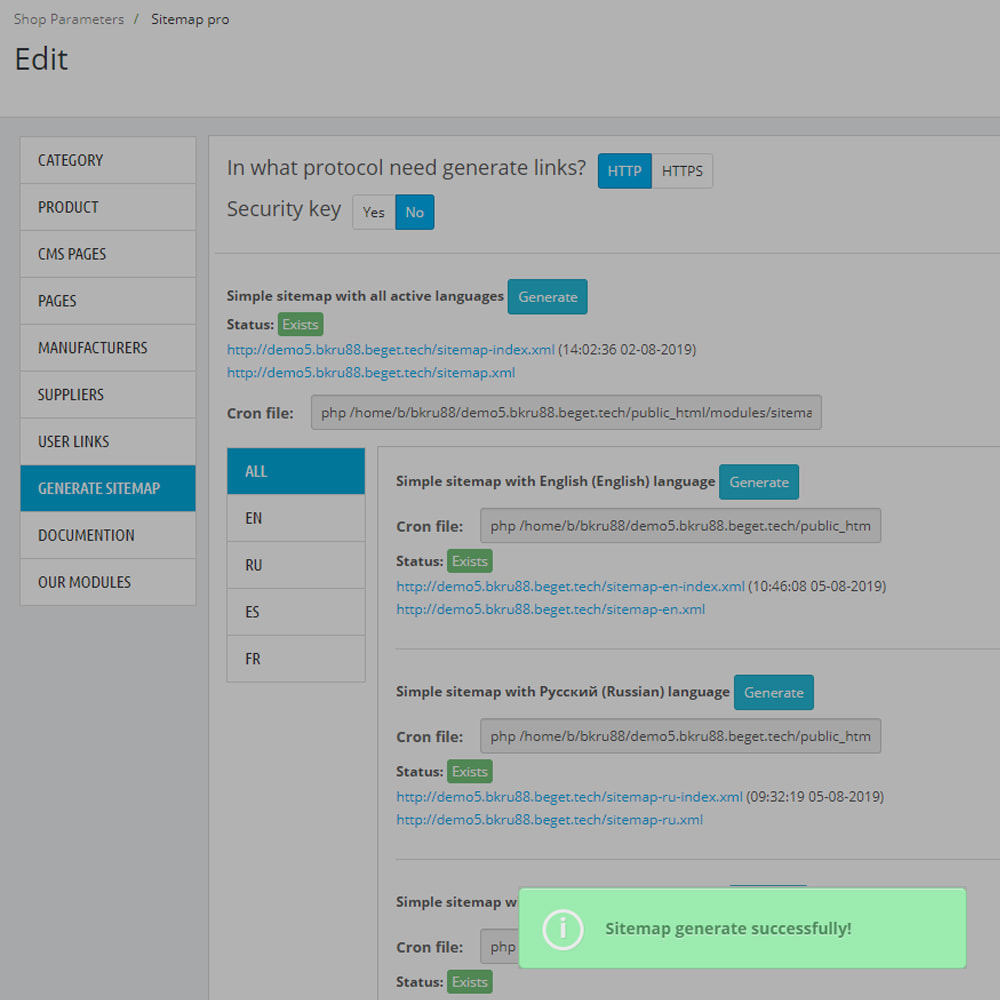
Task: Open SUPPLIERS tab
Action: (x=108, y=395)
